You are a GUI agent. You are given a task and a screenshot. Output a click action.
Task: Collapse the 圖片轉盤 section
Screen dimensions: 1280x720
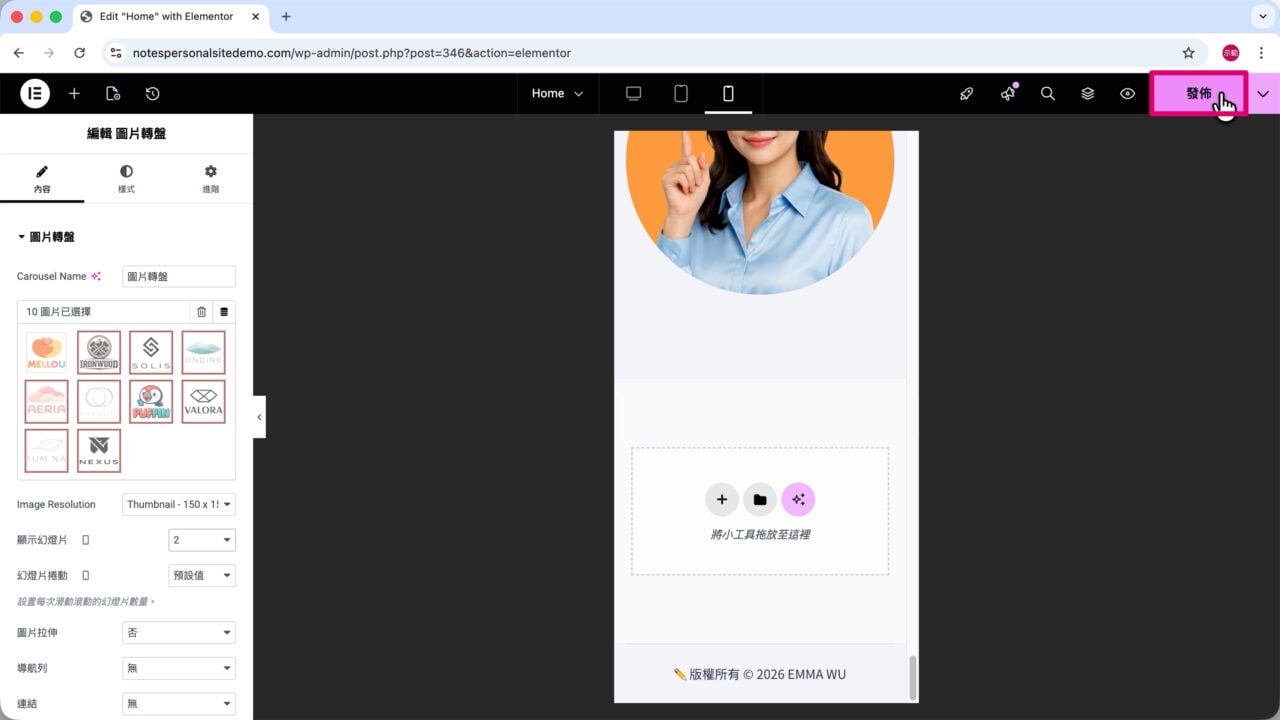46,237
